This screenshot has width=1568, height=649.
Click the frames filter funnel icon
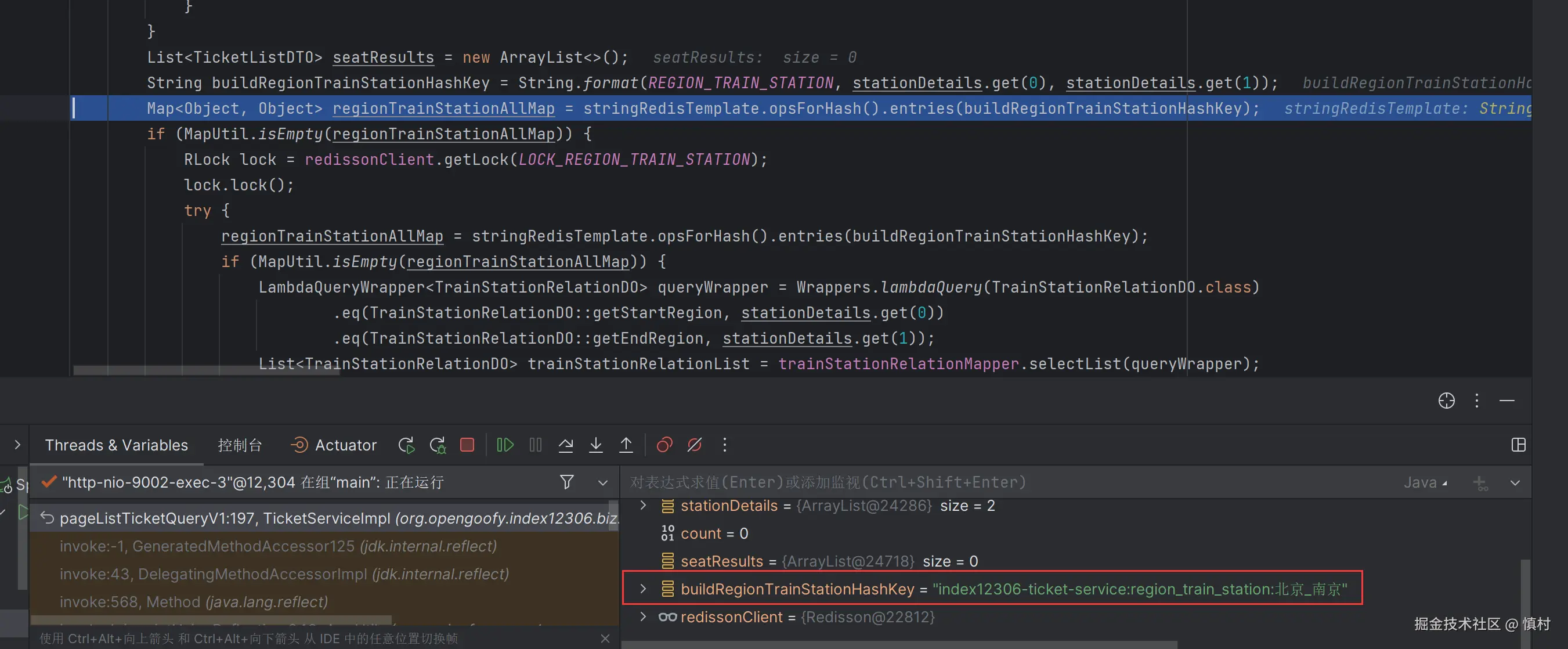click(567, 483)
